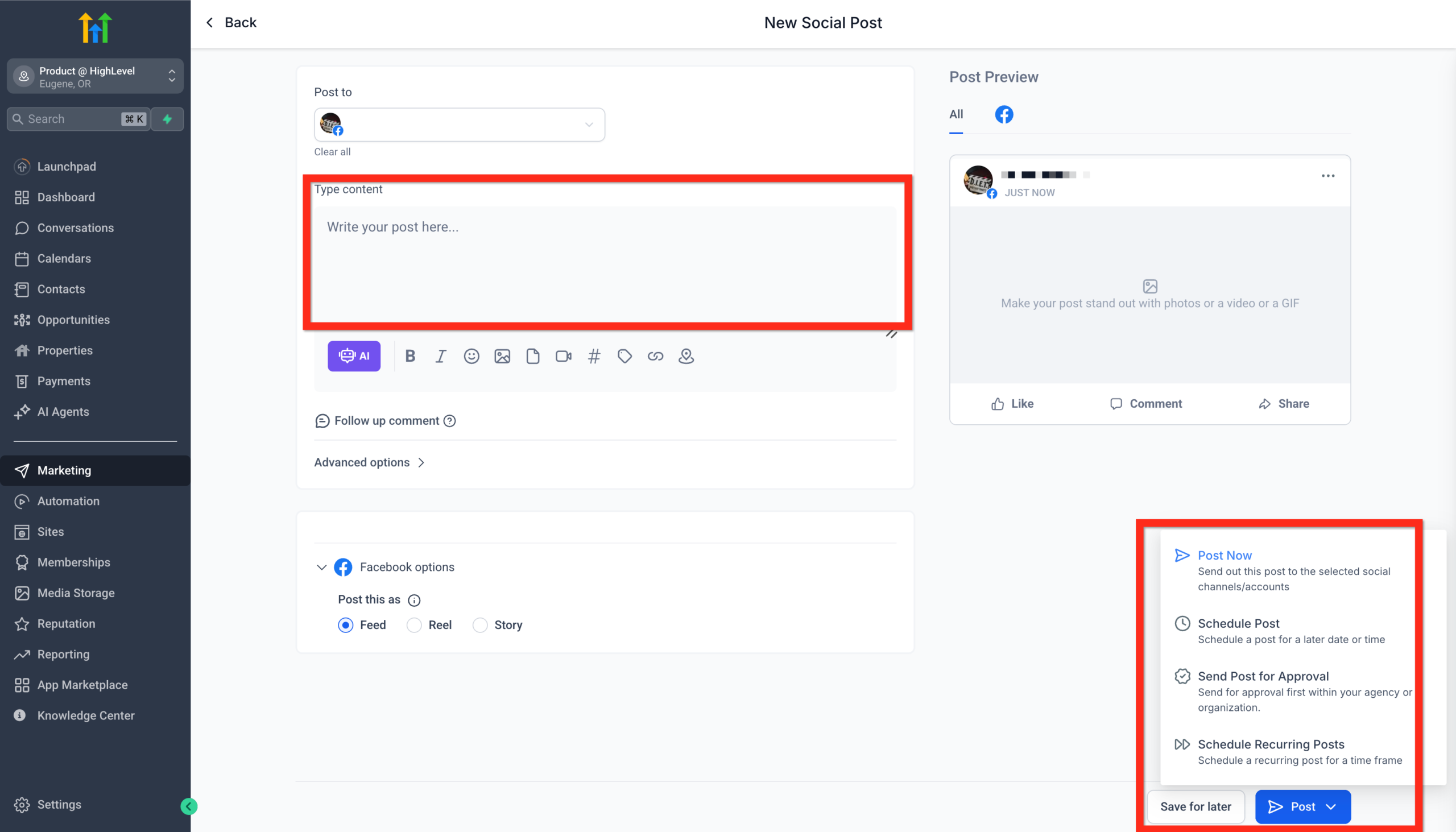Screen dimensions: 1456x832
Task: Open Media Storage from the sidebar
Action: [76, 593]
